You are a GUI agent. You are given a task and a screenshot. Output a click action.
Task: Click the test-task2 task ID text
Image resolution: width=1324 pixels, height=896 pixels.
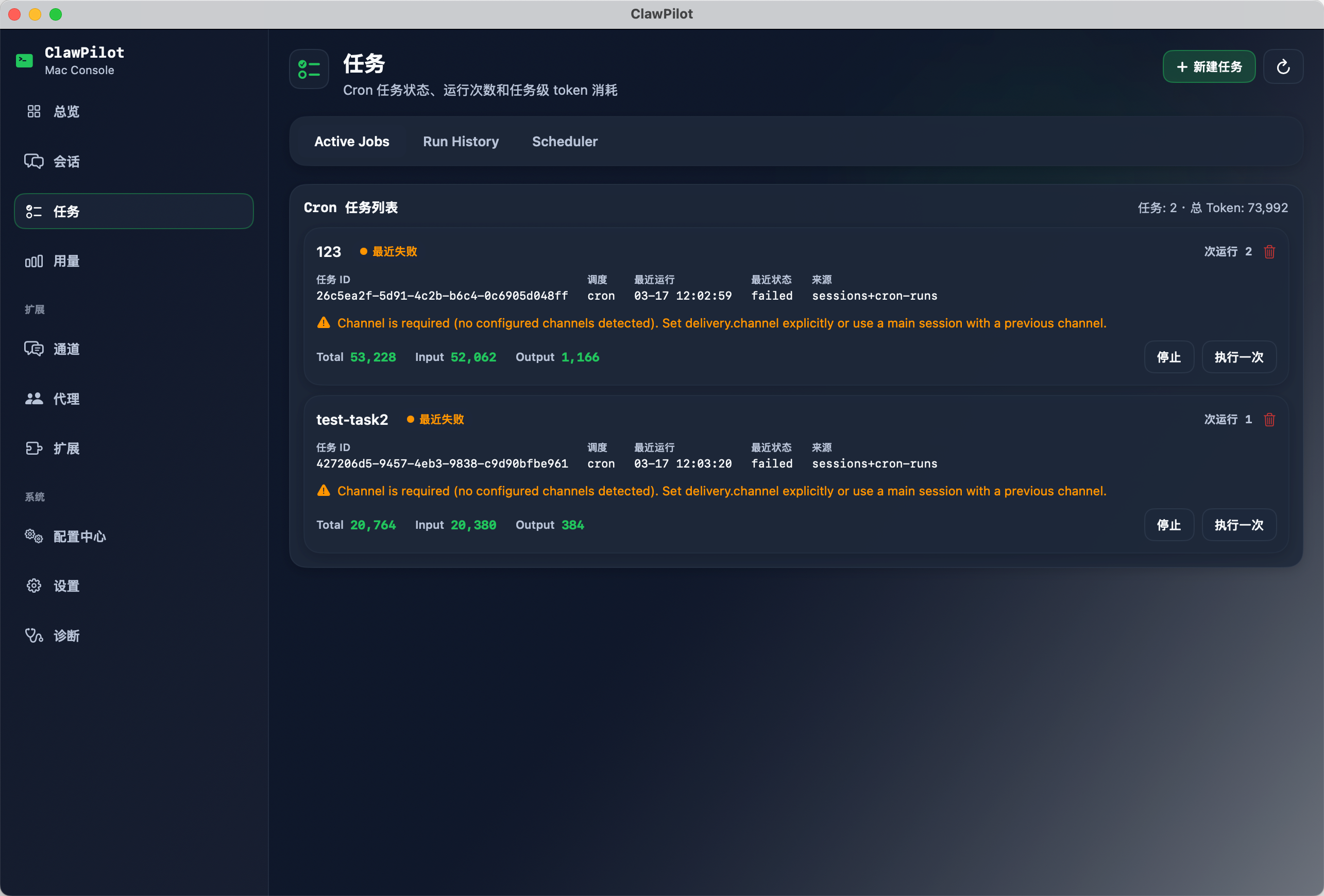pyautogui.click(x=442, y=463)
